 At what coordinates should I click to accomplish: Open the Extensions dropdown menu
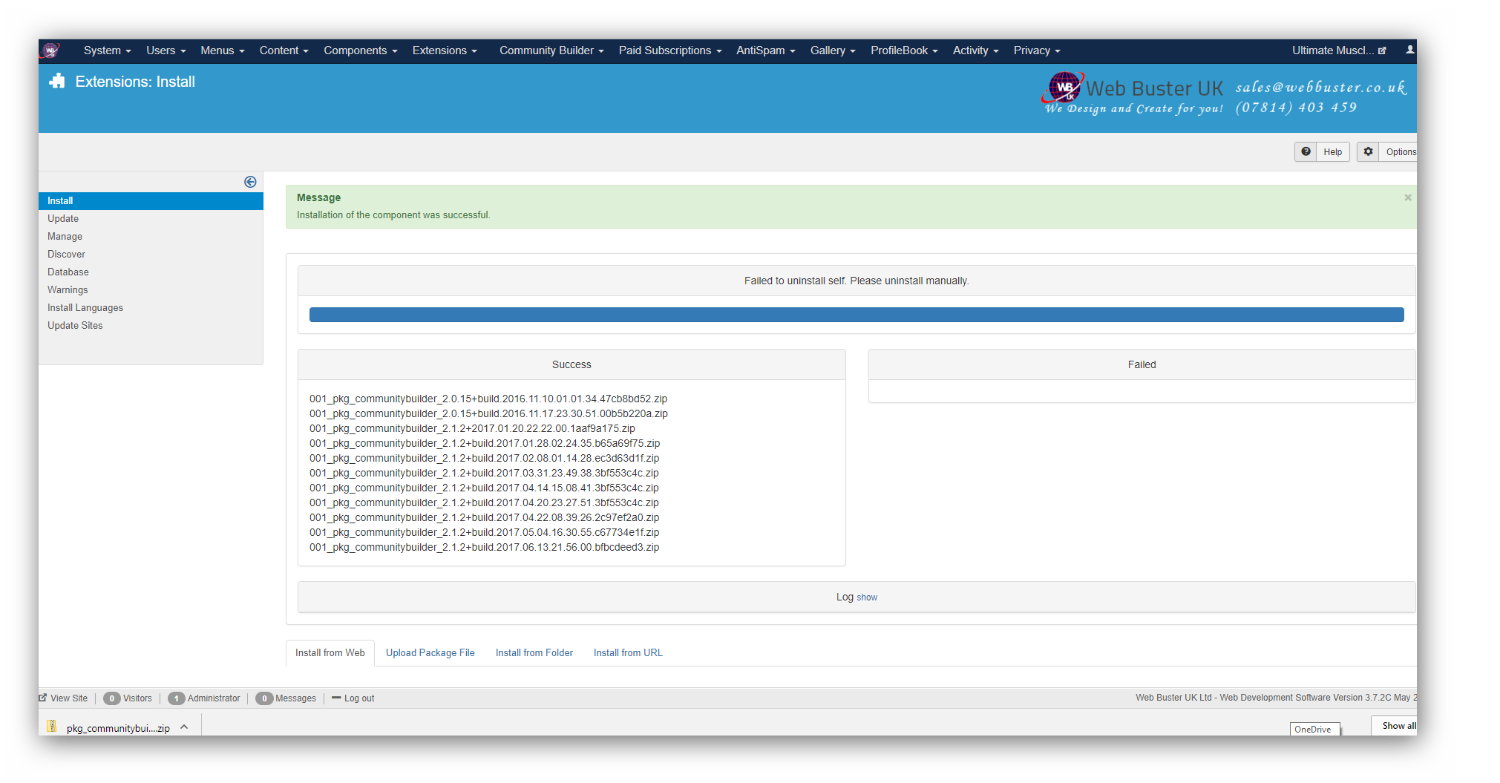(x=444, y=50)
